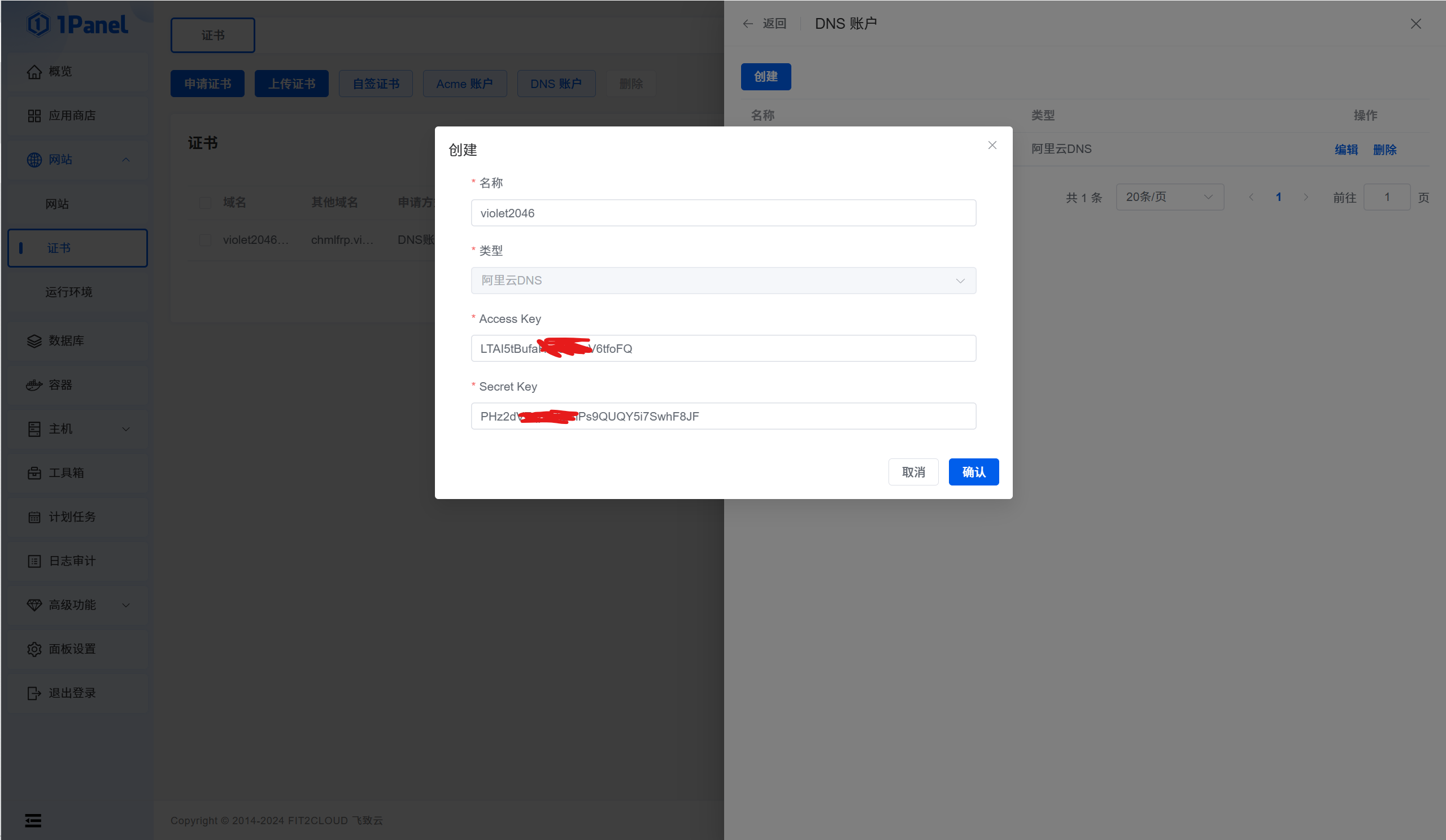Collapse sidebar with bottom menu icon
This screenshot has width=1446, height=840.
(x=33, y=820)
